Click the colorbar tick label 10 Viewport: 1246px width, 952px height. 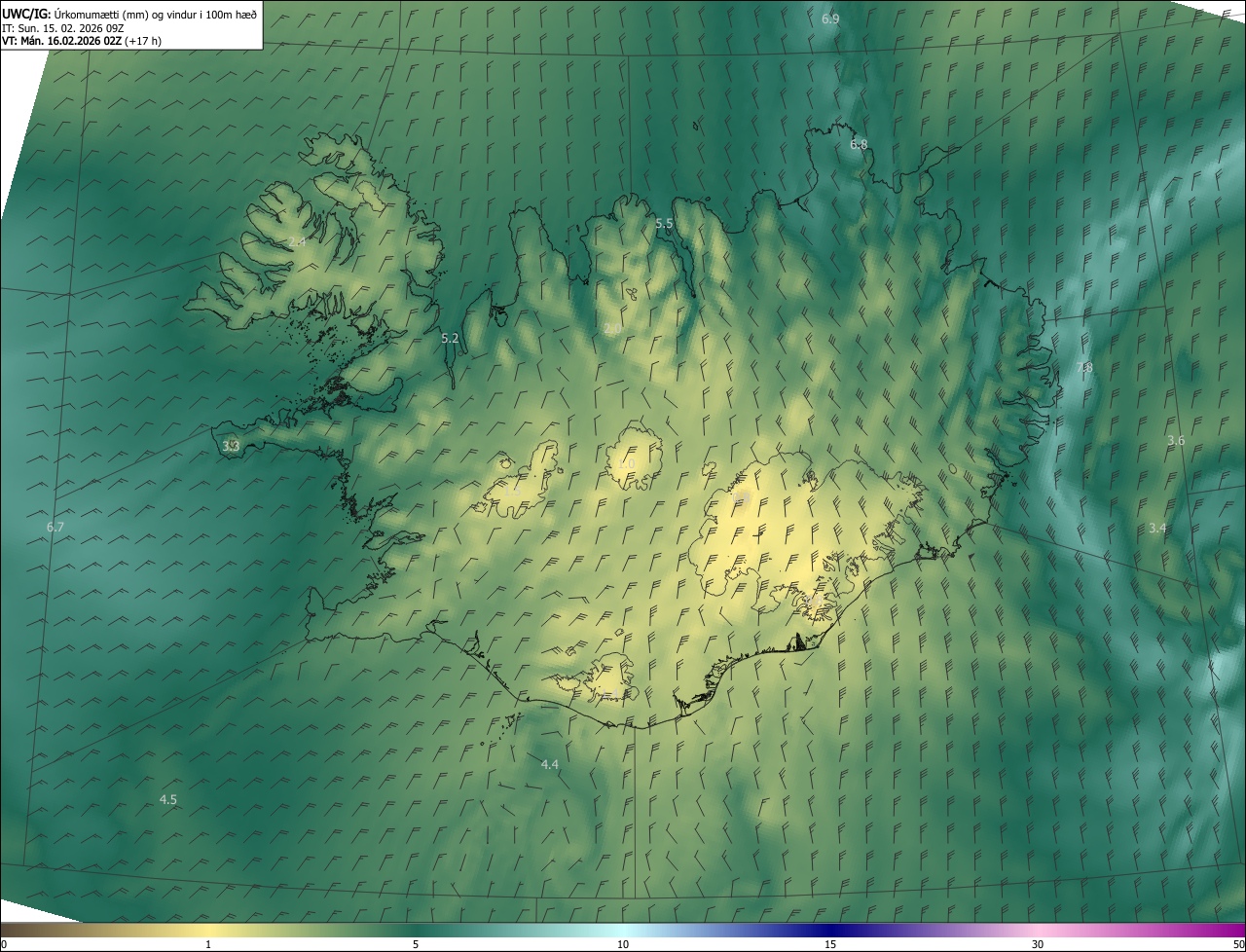623,944
